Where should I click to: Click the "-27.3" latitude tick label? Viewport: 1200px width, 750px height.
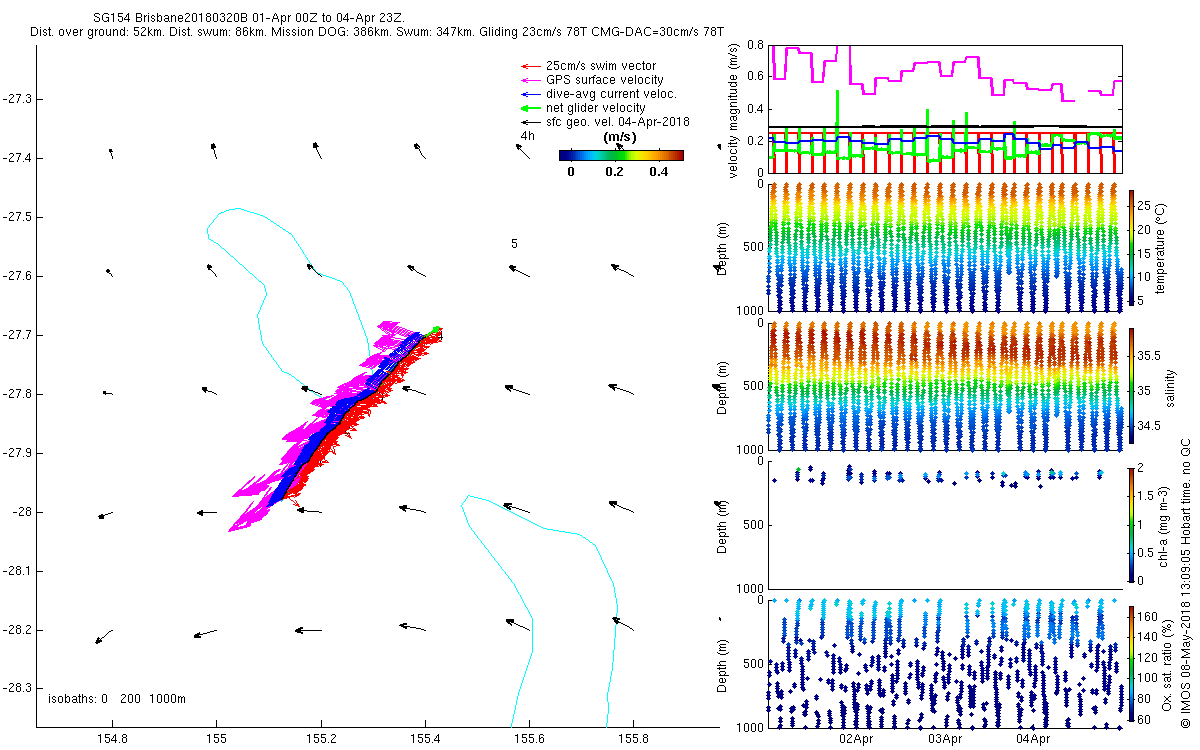tap(18, 99)
